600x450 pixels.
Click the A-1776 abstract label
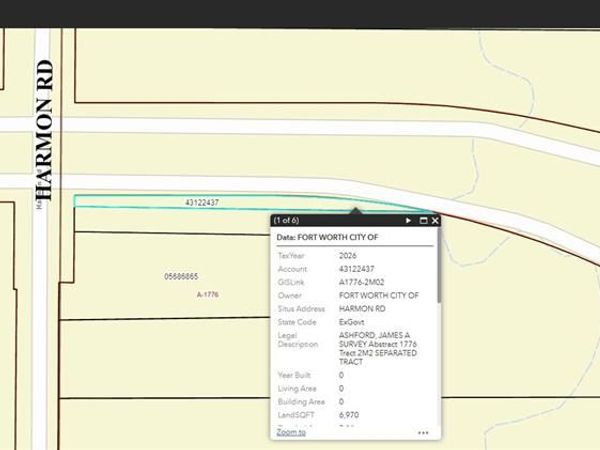point(207,295)
